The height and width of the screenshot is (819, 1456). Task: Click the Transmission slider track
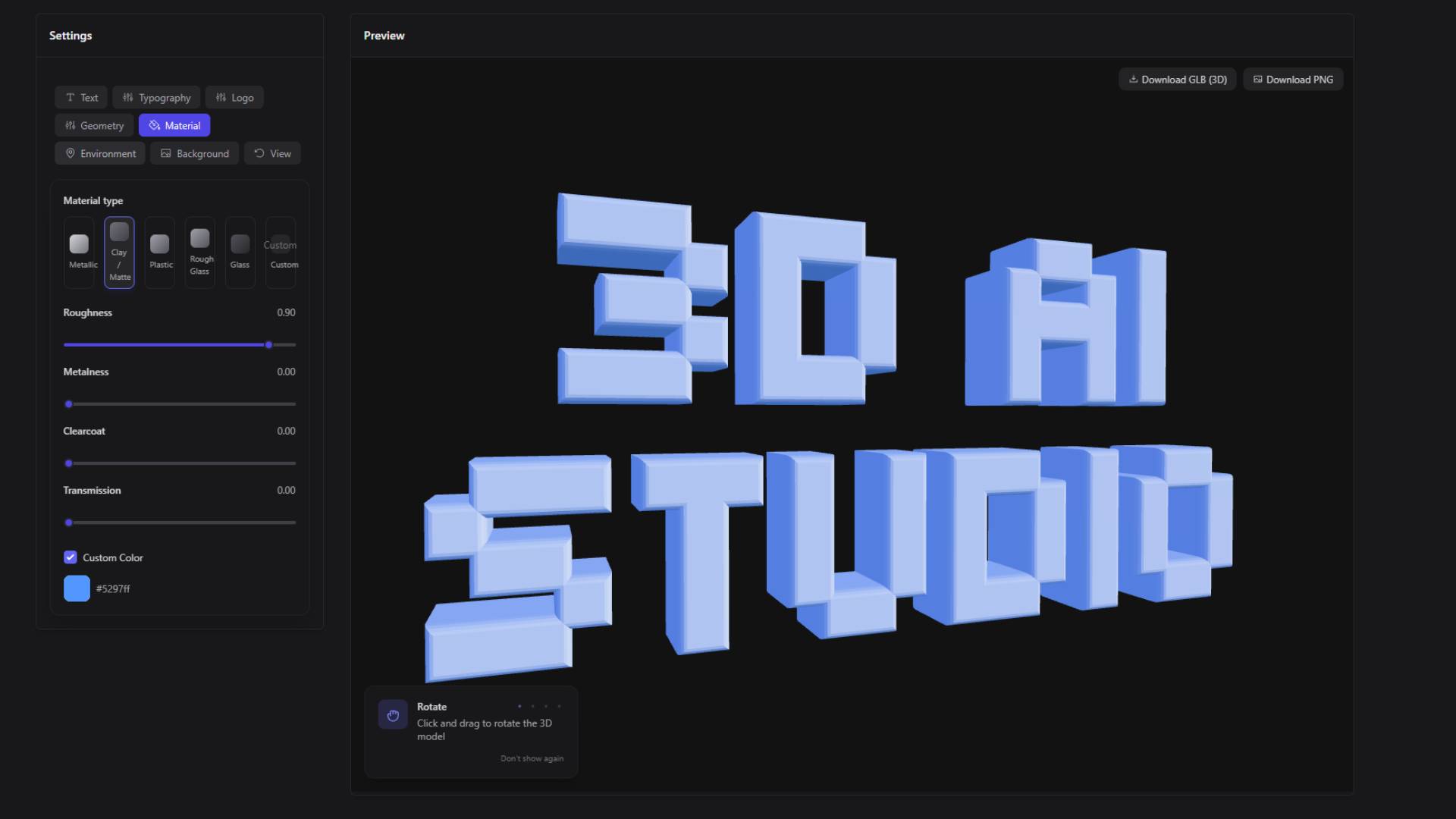coord(180,522)
